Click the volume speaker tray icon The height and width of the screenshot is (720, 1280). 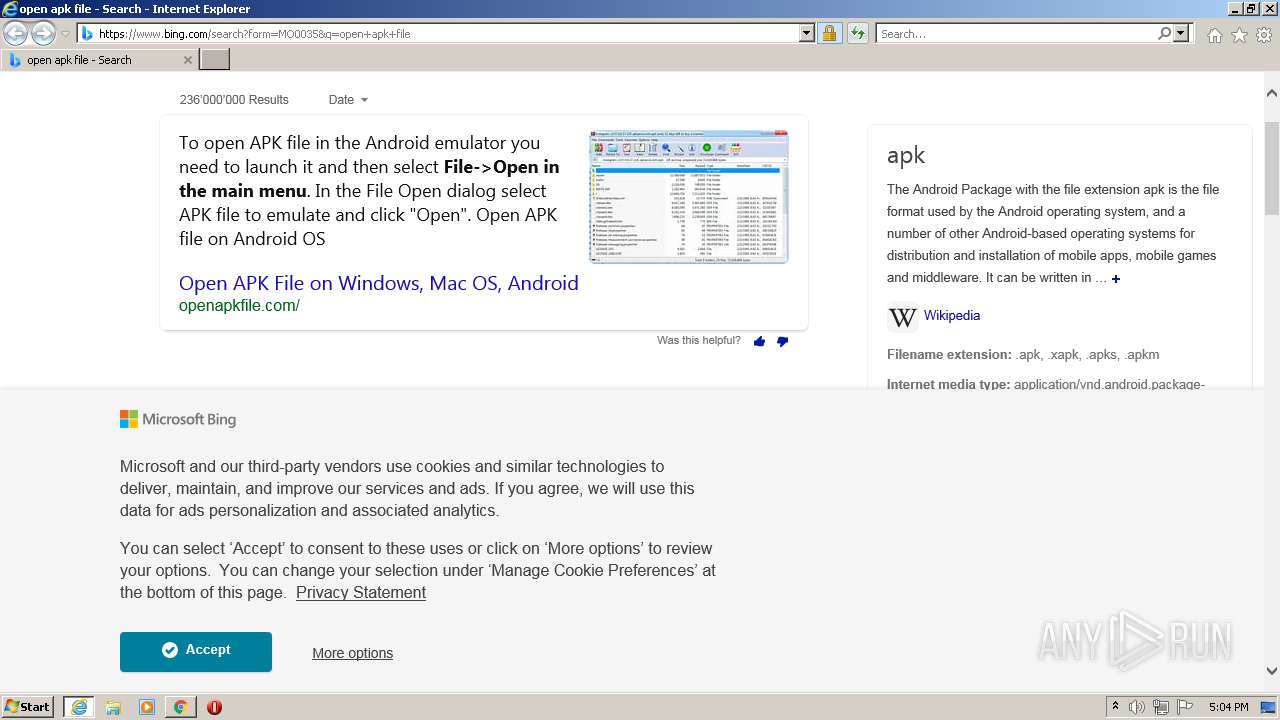(1137, 707)
